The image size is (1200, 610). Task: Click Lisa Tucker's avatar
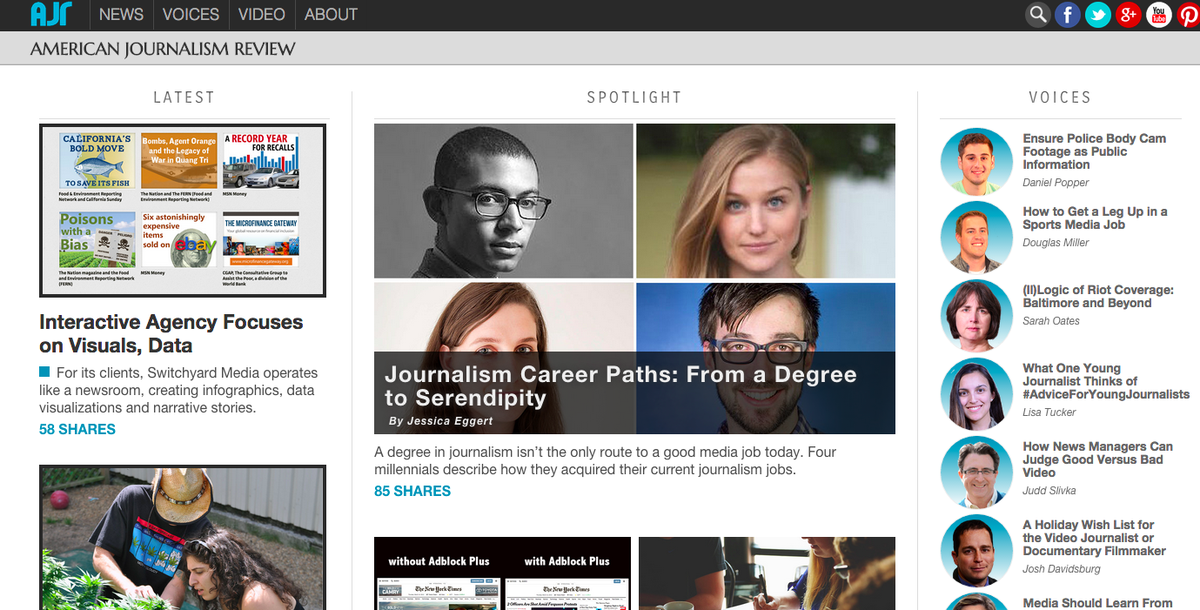[977, 394]
